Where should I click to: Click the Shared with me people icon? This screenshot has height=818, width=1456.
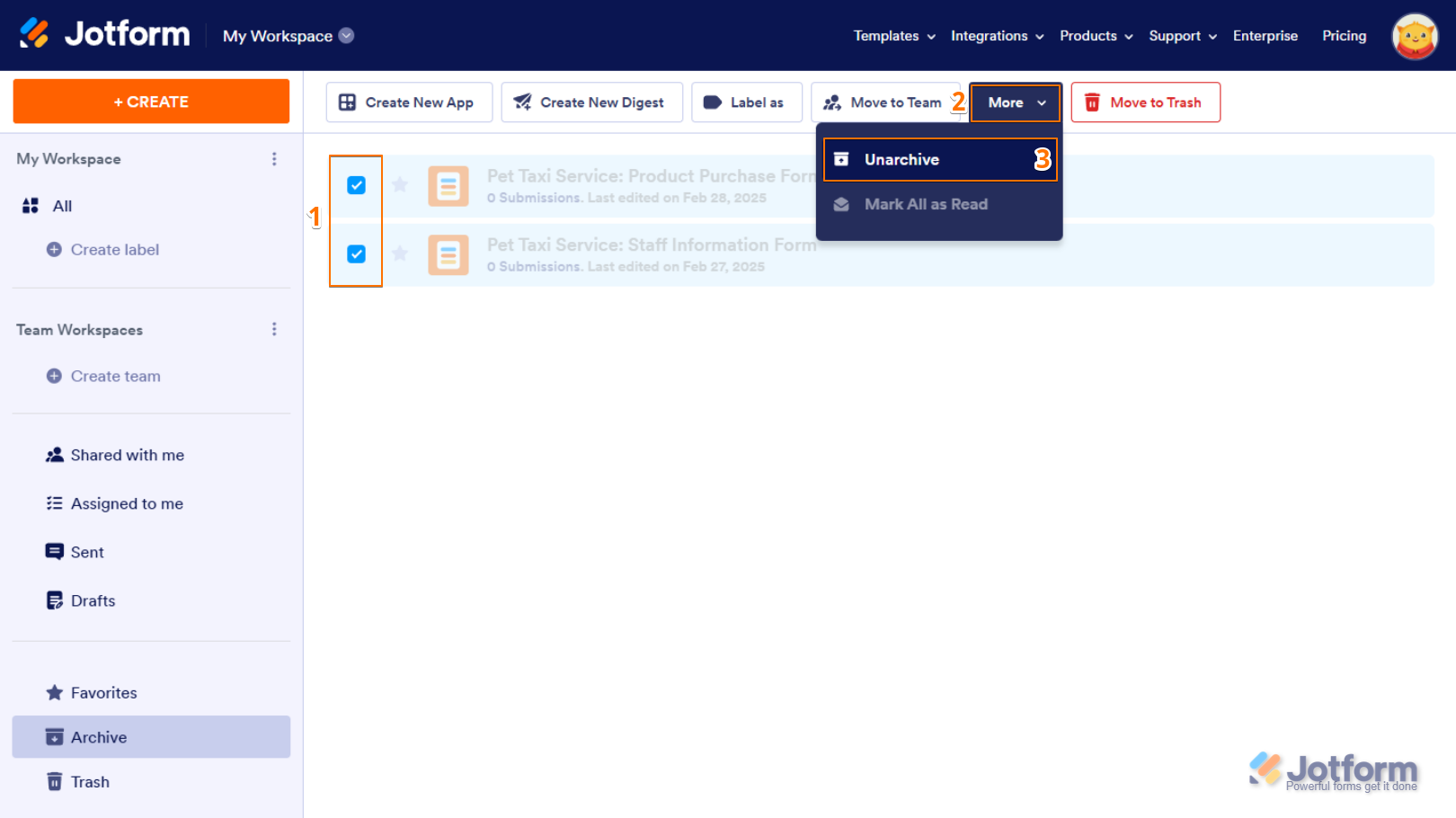(55, 455)
